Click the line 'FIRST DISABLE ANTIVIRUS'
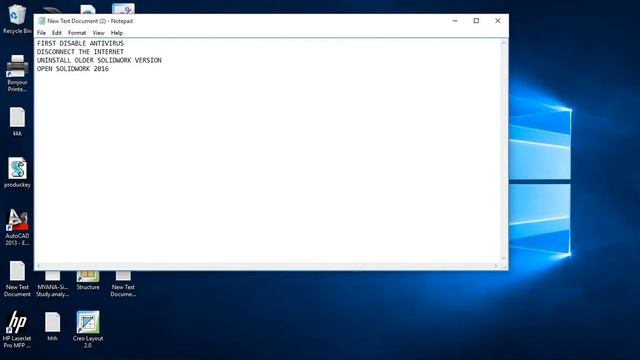 tap(80, 43)
